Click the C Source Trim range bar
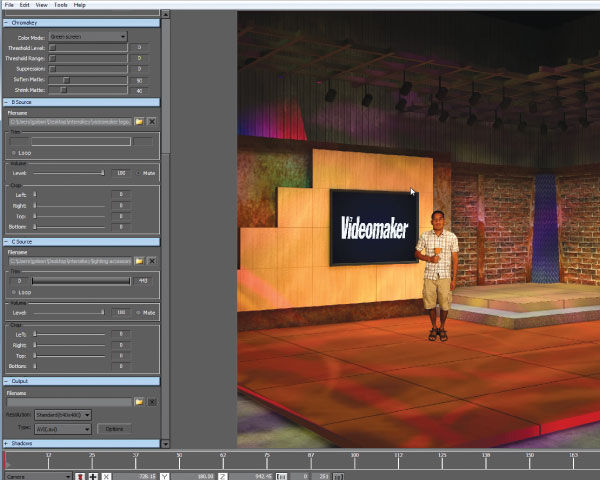Viewport: 600px width, 480px height. click(81, 281)
